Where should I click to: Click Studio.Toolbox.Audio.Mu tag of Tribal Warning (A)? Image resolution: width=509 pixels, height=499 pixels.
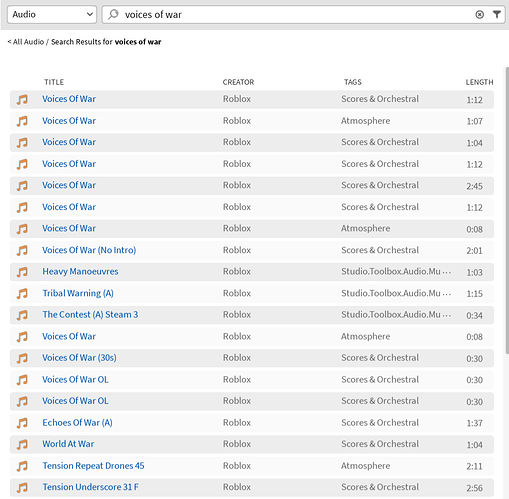[396, 293]
